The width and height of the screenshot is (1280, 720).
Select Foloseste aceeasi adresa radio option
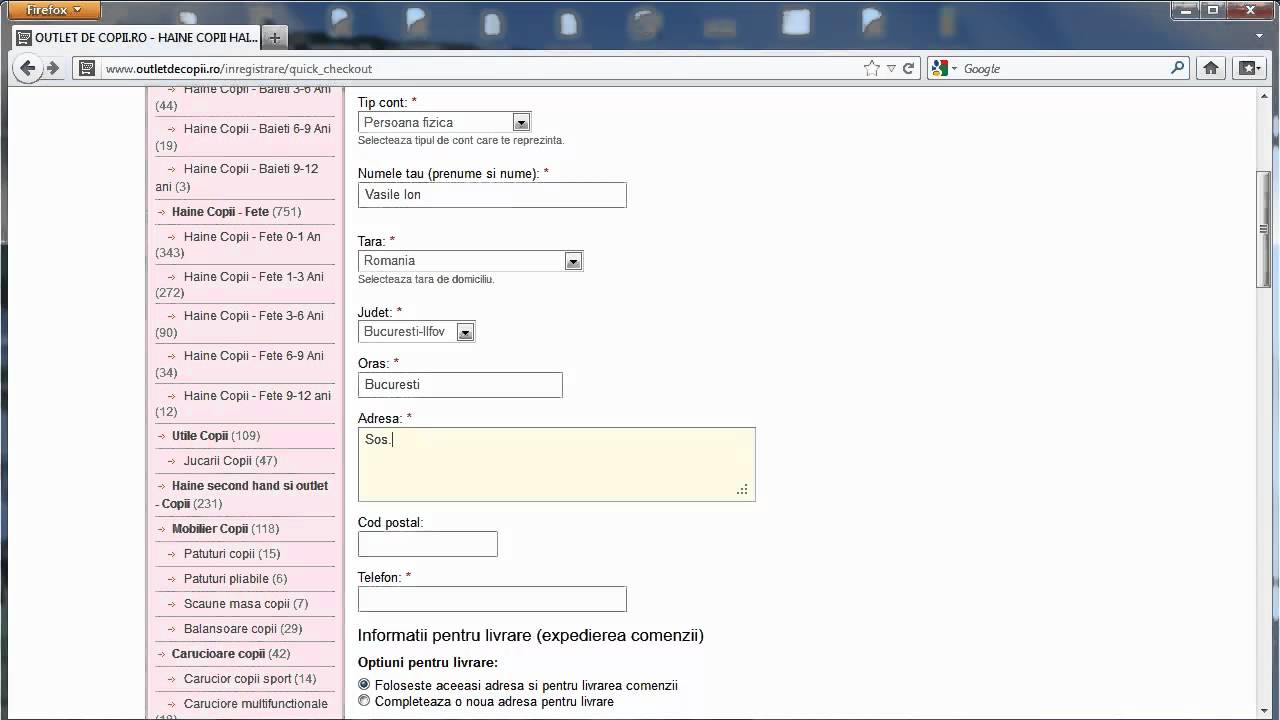click(x=364, y=685)
